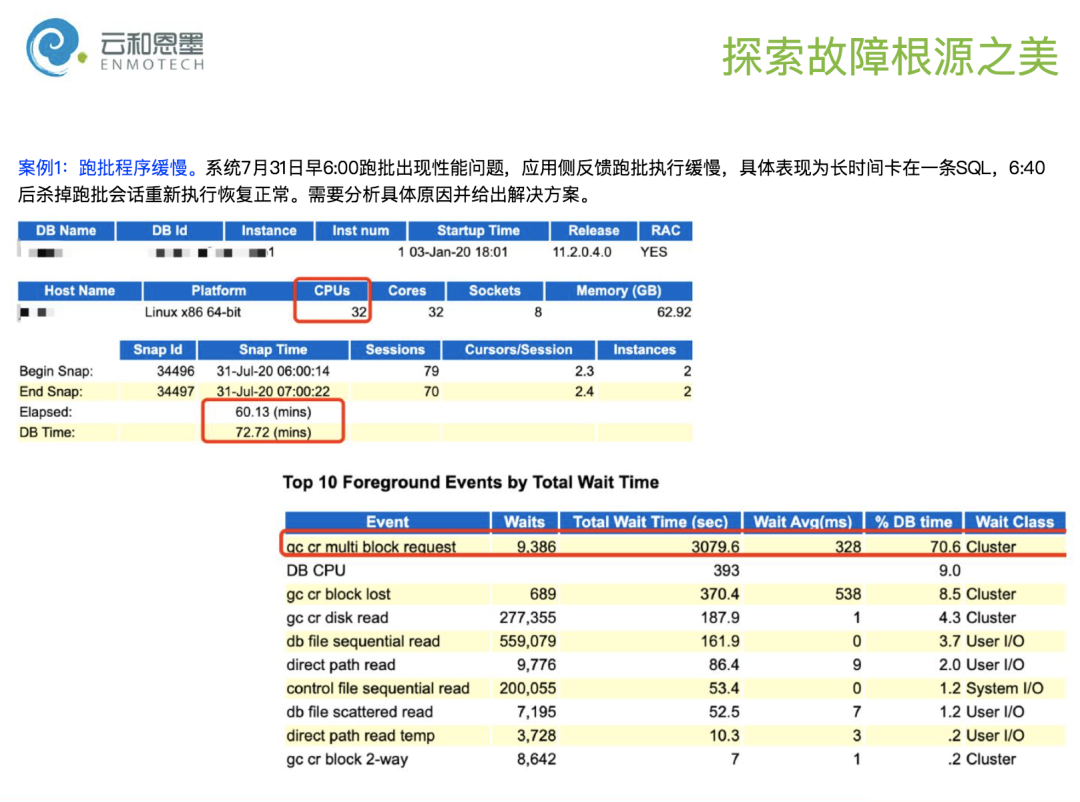Select snap time 31-Jul-20 06:00:14

coord(273,371)
